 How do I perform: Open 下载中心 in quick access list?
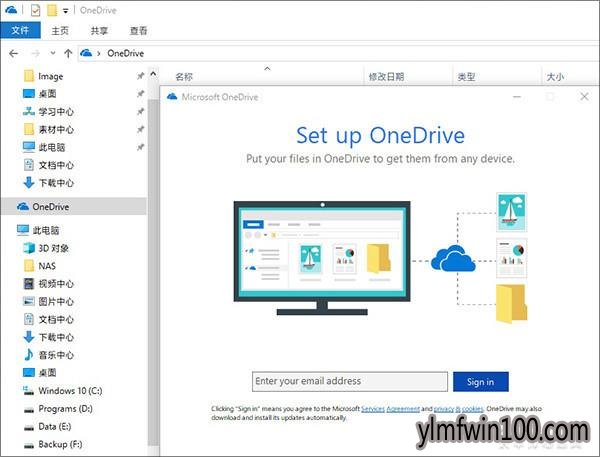[48, 183]
